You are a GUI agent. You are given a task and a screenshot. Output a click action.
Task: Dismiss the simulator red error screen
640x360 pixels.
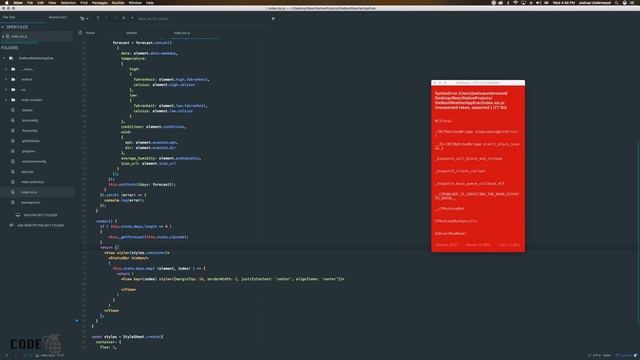446,245
